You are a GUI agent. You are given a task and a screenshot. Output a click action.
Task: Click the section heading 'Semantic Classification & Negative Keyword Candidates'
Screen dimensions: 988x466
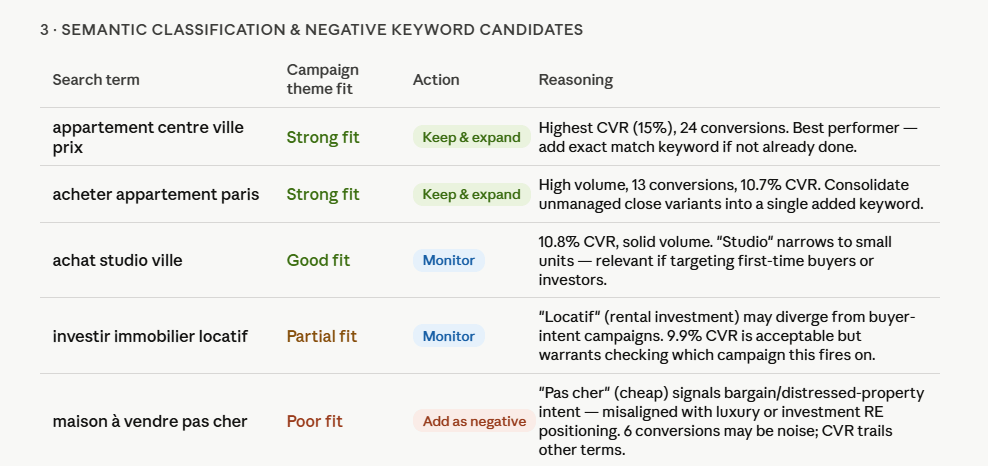point(311,30)
